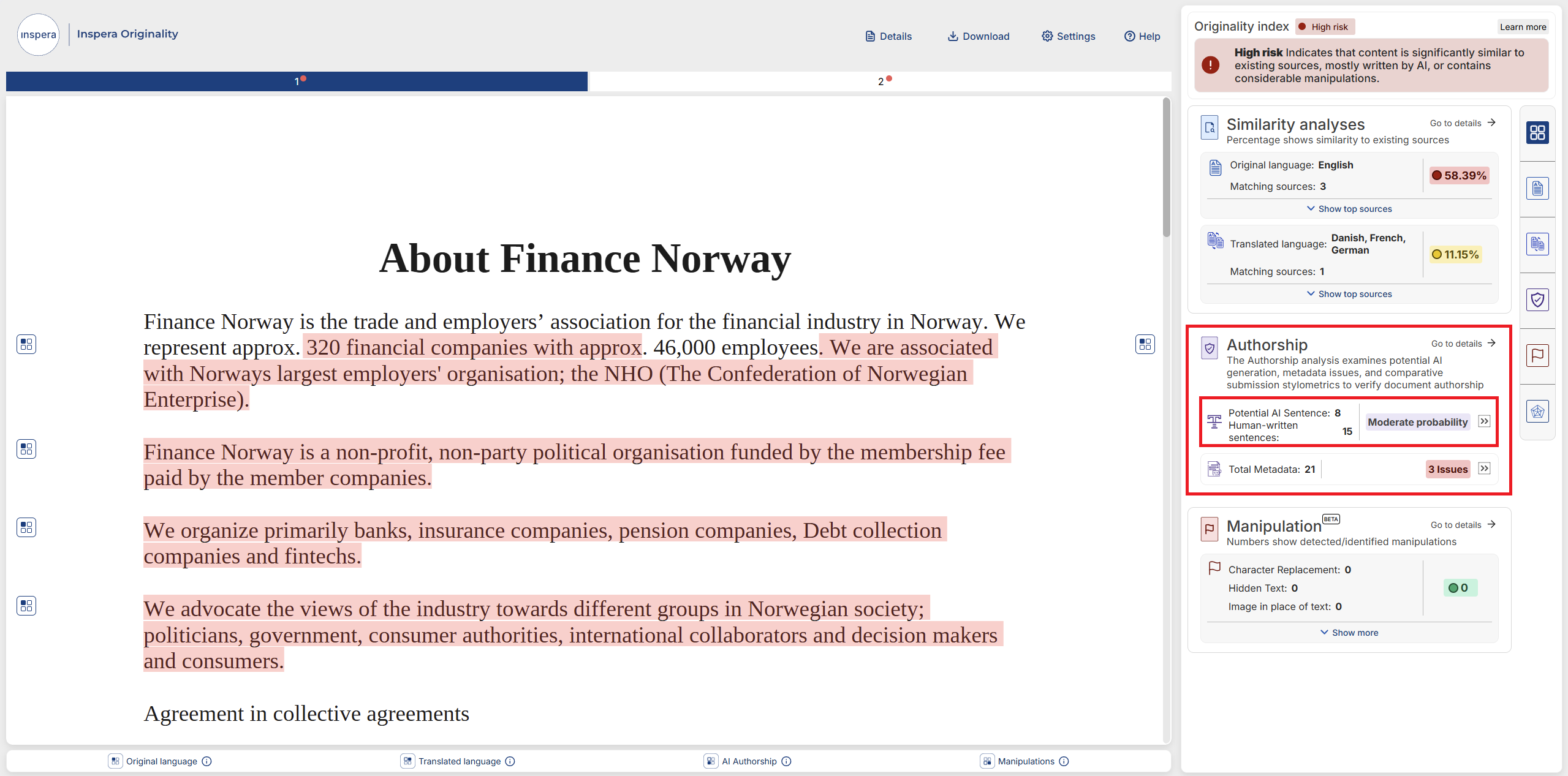
Task: Open the bottom star icon in sidebar
Action: point(1537,412)
